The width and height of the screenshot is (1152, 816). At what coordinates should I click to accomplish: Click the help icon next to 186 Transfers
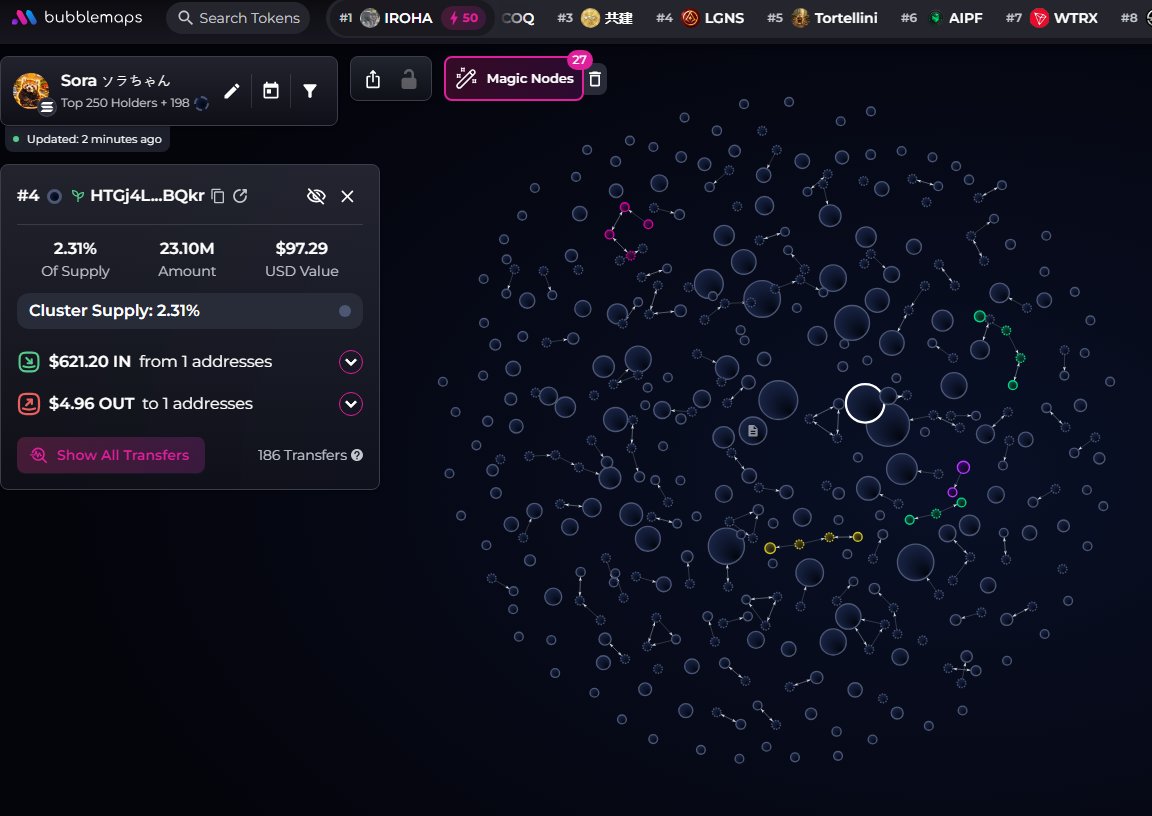(x=357, y=455)
